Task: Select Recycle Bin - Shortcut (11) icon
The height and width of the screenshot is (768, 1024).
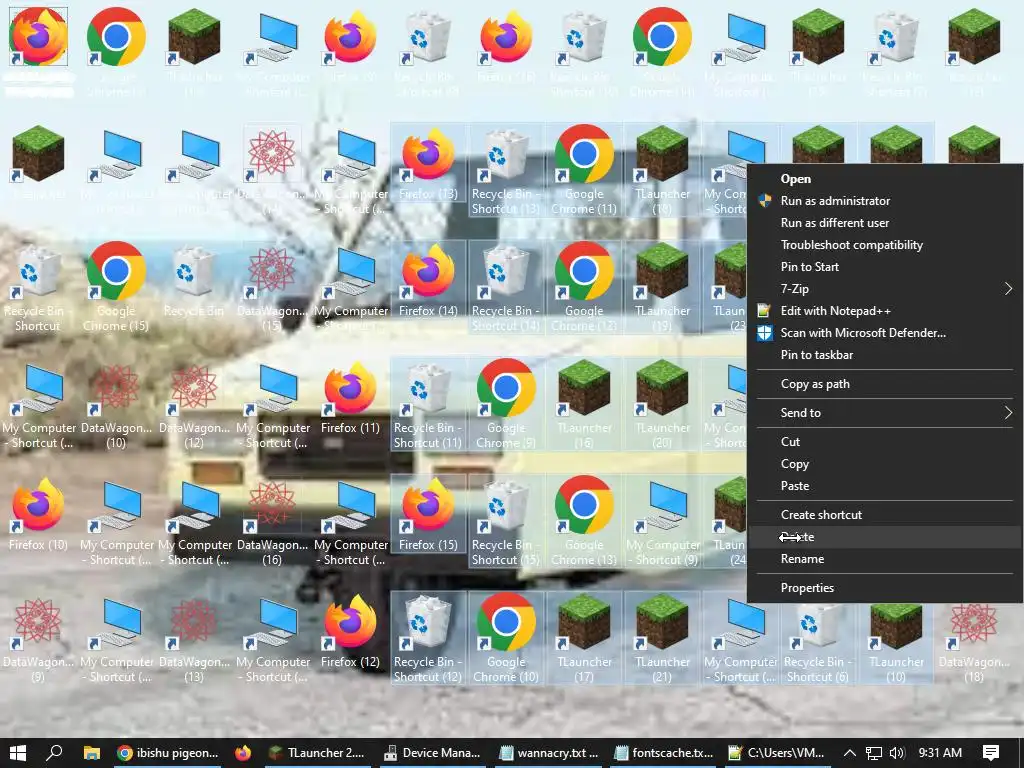Action: [x=428, y=402]
